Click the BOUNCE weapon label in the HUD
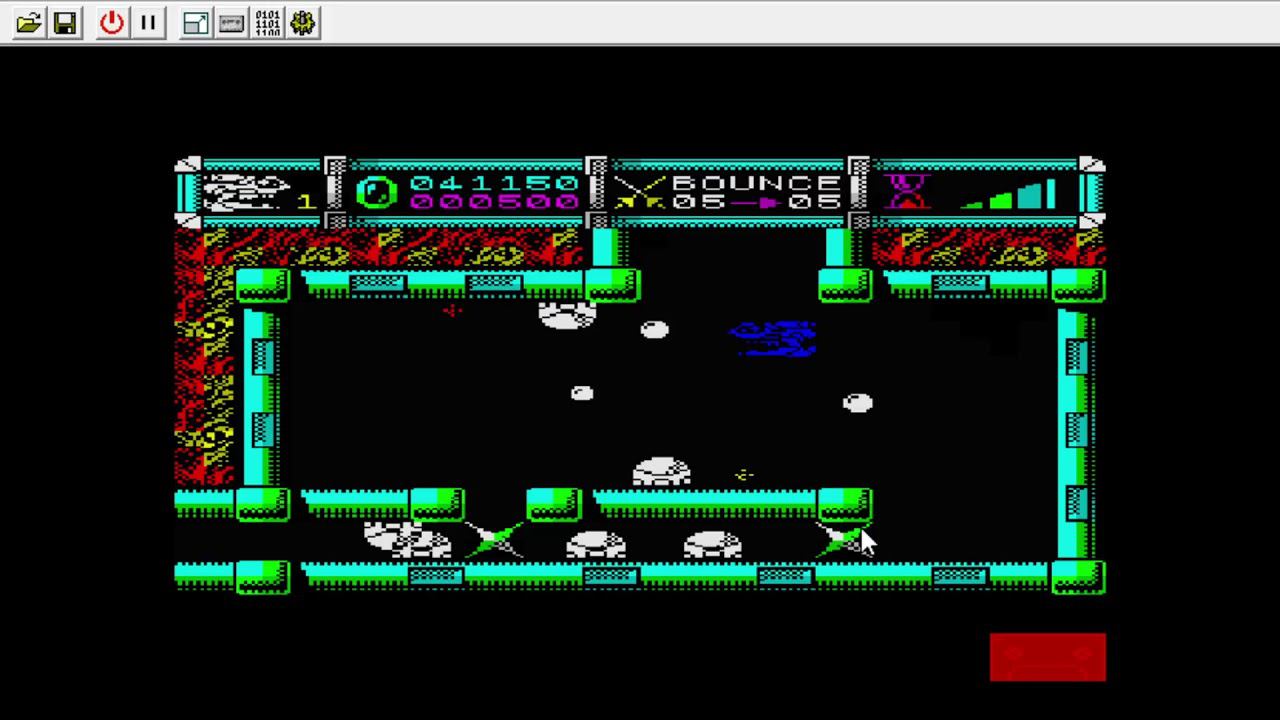 pyautogui.click(x=757, y=183)
